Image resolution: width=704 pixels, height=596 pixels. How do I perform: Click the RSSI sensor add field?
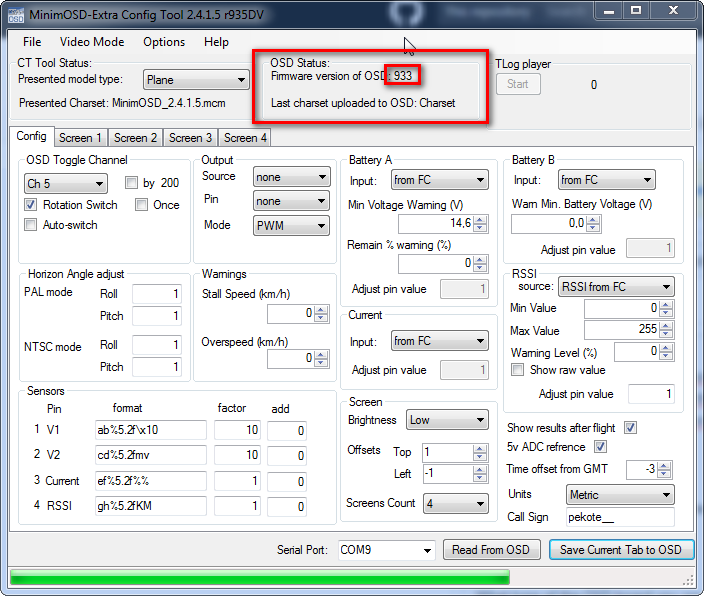coord(286,506)
